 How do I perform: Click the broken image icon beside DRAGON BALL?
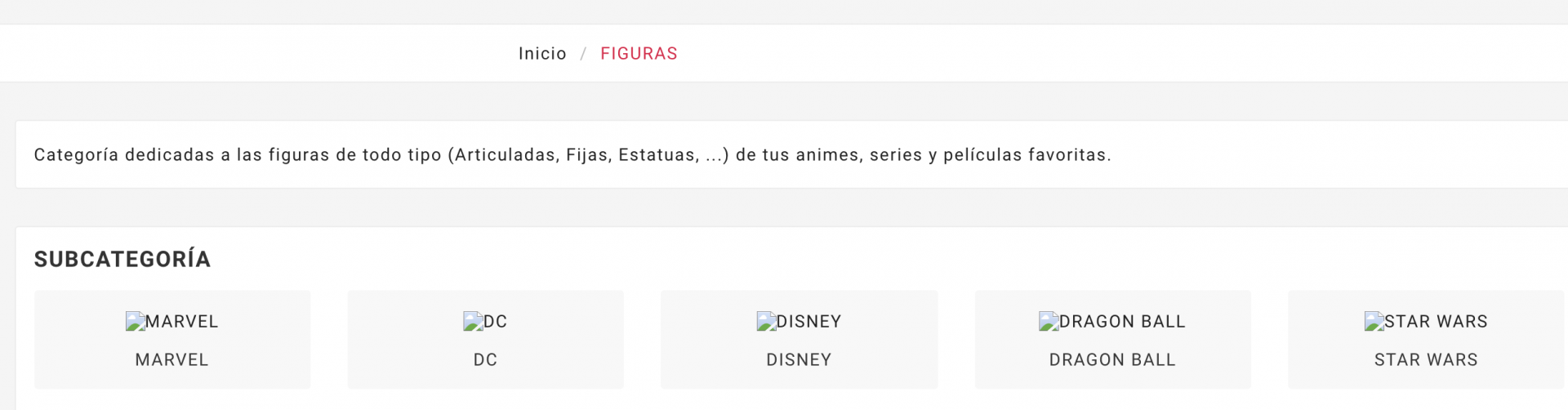tap(1048, 322)
